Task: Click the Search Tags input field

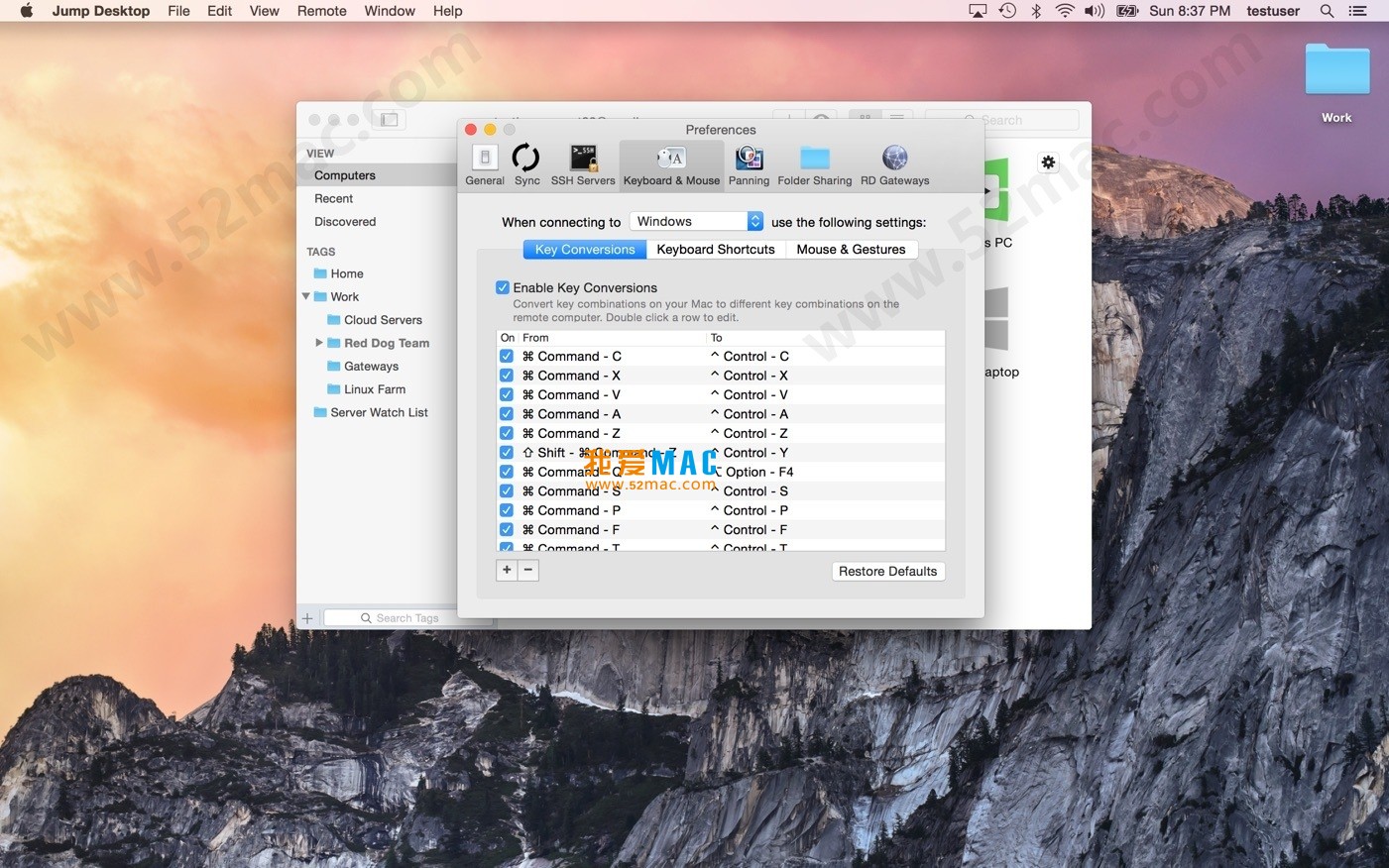Action: point(406,618)
